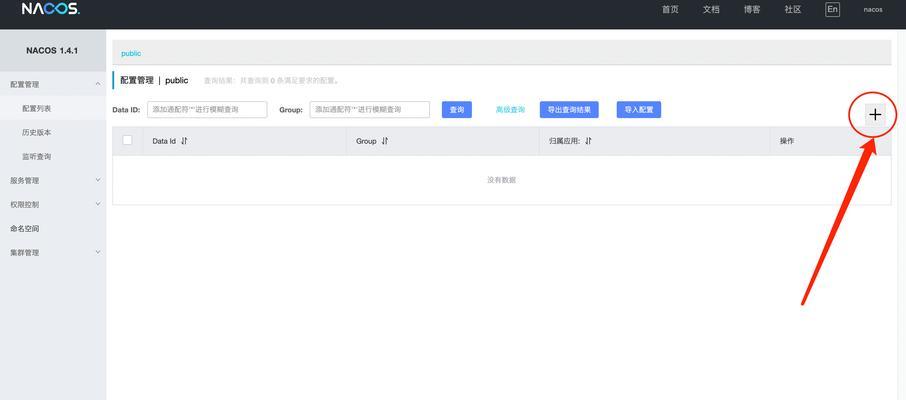Open the 文档 top menu item
The width and height of the screenshot is (906, 400).
click(711, 9)
